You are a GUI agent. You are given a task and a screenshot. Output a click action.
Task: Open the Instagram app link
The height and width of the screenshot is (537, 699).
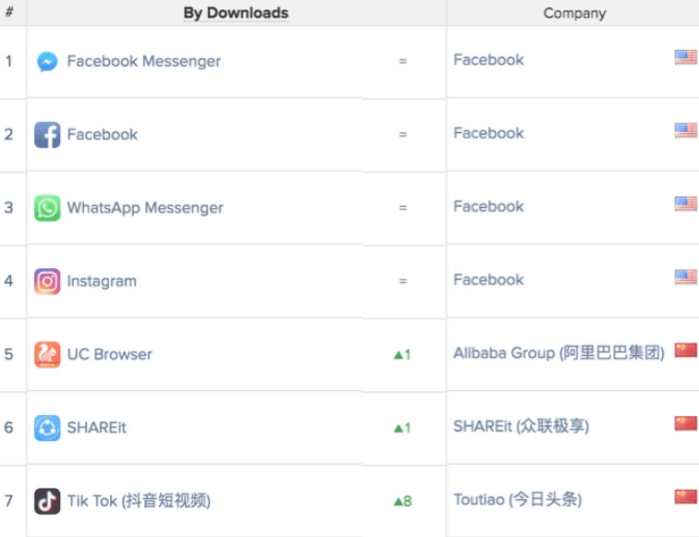[x=102, y=281]
